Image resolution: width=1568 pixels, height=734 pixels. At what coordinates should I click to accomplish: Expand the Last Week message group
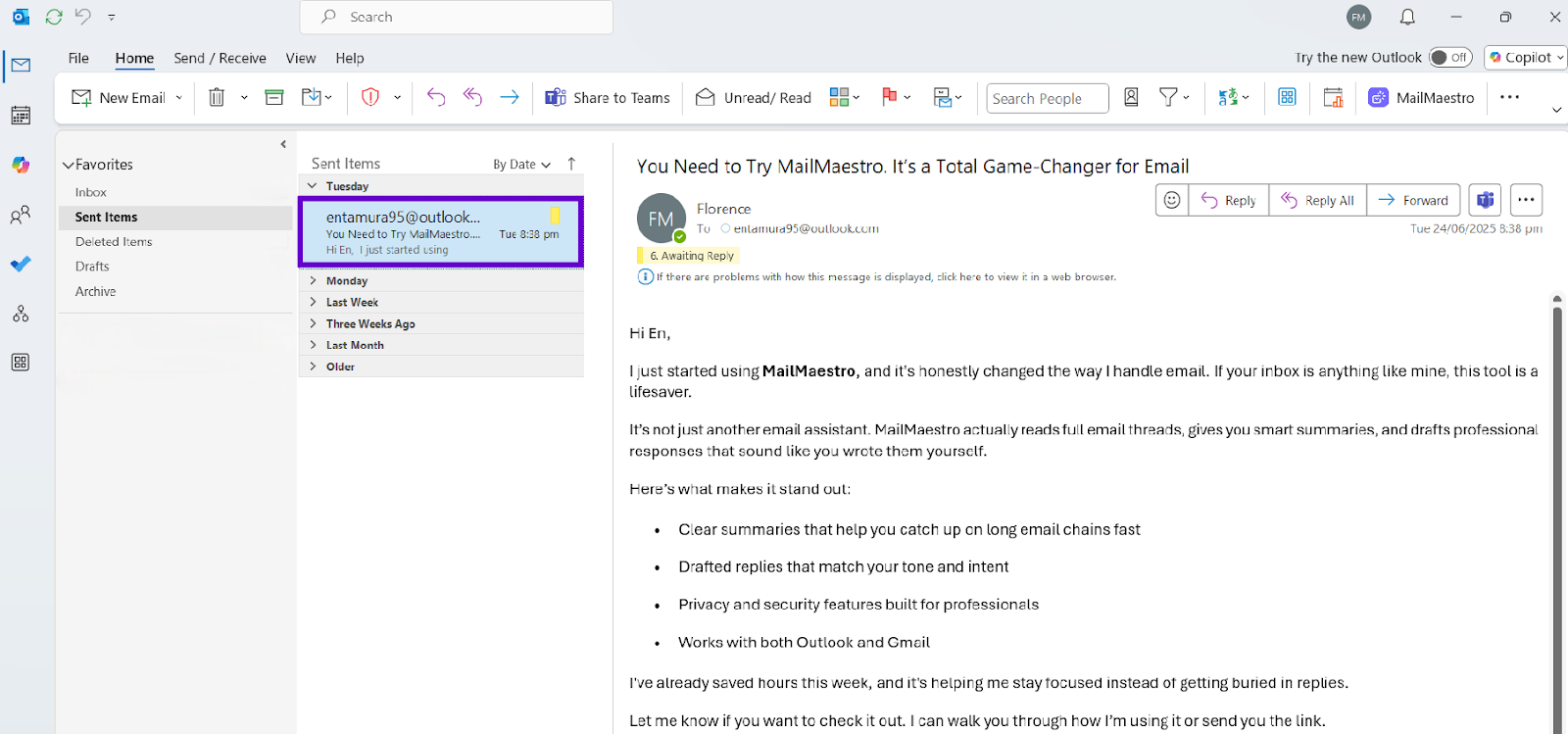point(313,302)
